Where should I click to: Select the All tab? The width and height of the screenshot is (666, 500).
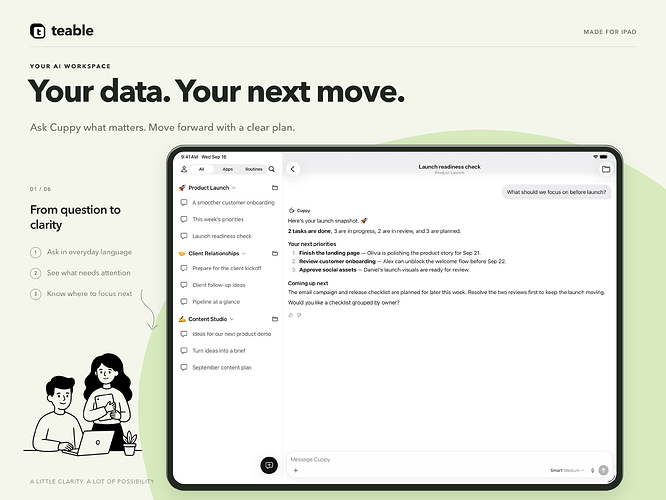click(201, 169)
